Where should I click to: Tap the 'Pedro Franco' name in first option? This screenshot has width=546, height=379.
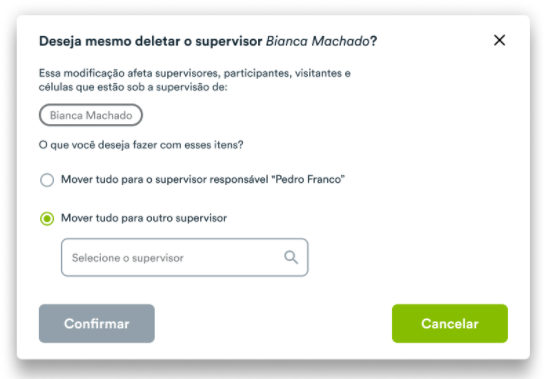click(x=308, y=179)
